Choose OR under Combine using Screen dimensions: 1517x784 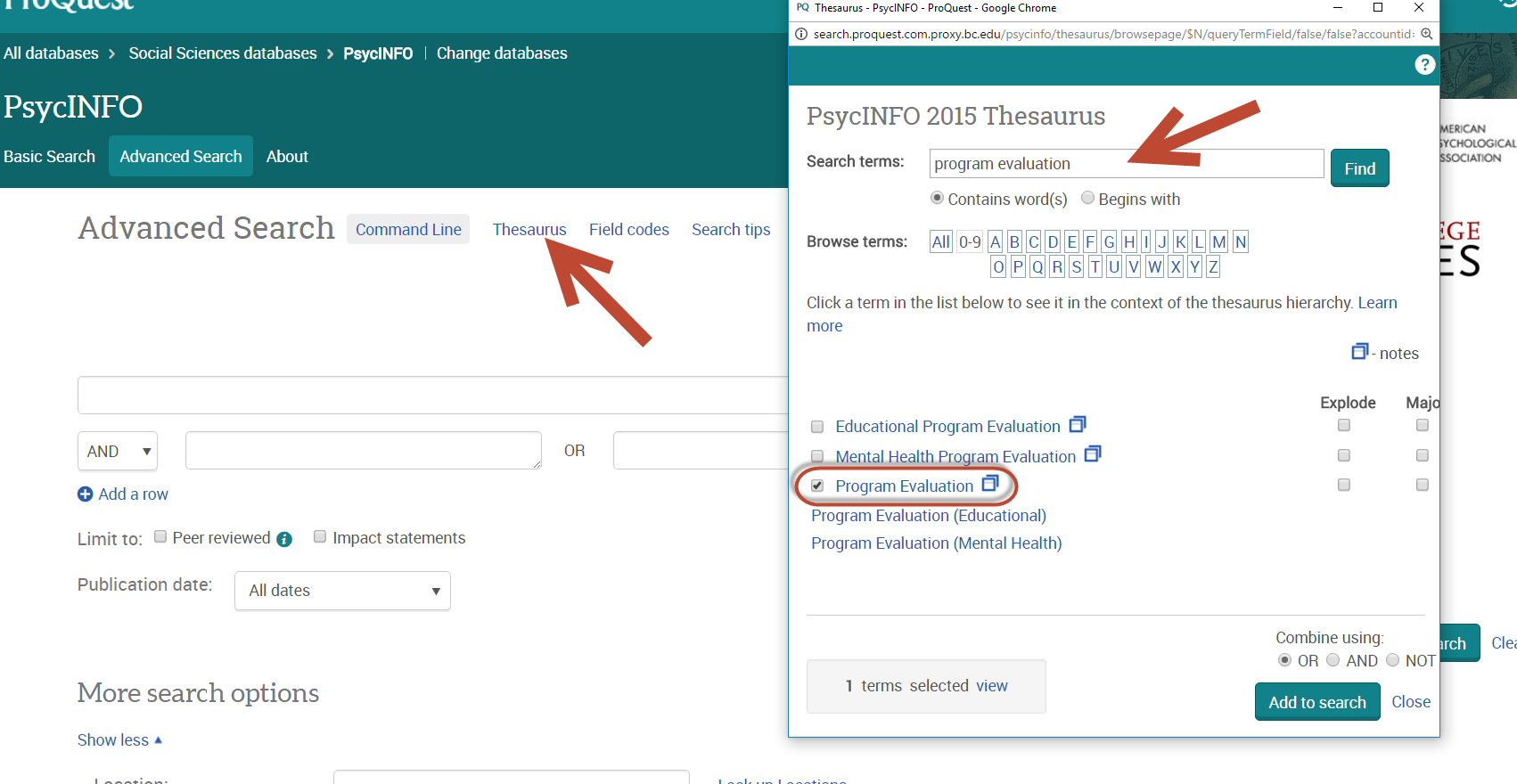(1284, 660)
